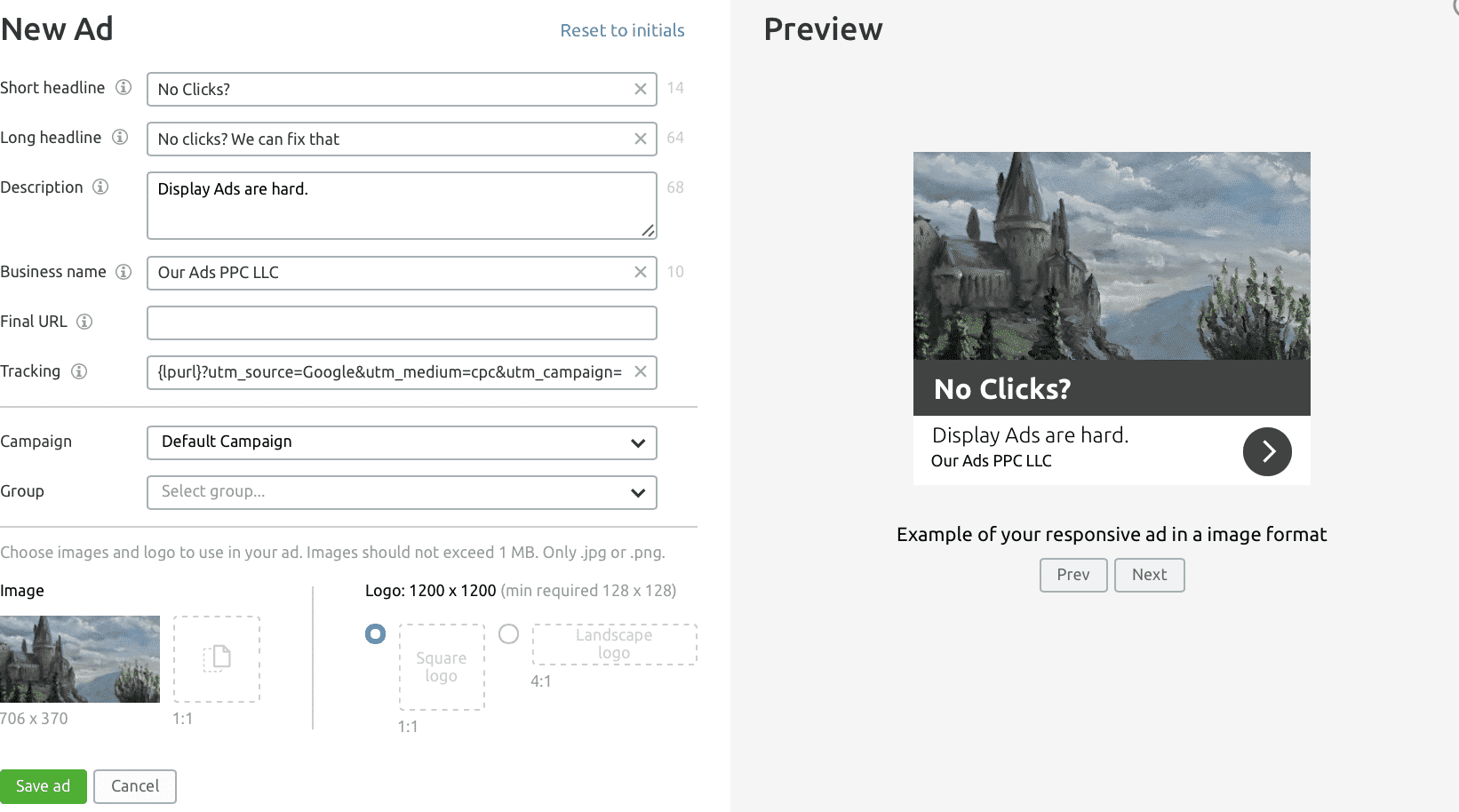The image size is (1459, 812).
Task: Focus the empty Final URL input
Action: tap(402, 322)
